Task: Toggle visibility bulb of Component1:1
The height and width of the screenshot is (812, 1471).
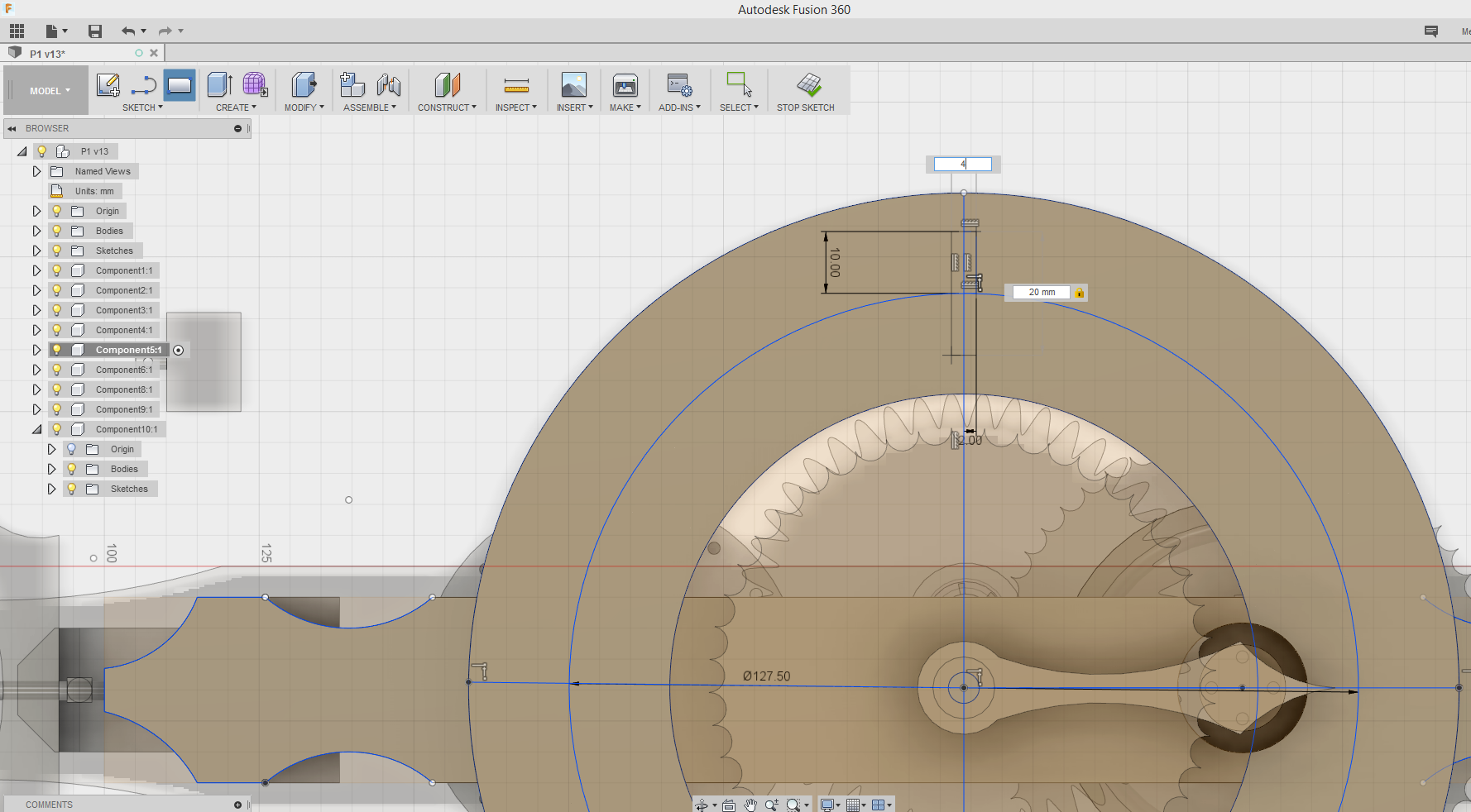Action: click(x=57, y=270)
